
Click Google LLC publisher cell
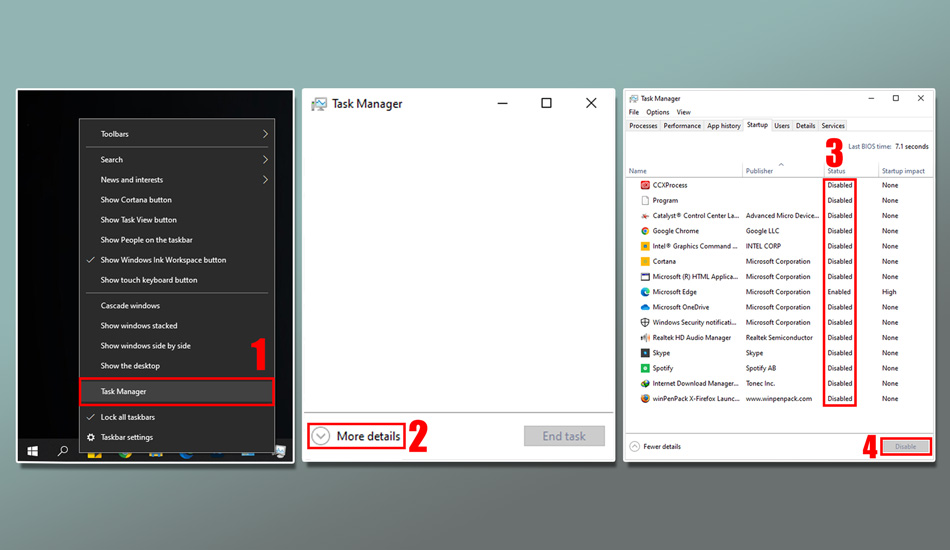(x=762, y=231)
